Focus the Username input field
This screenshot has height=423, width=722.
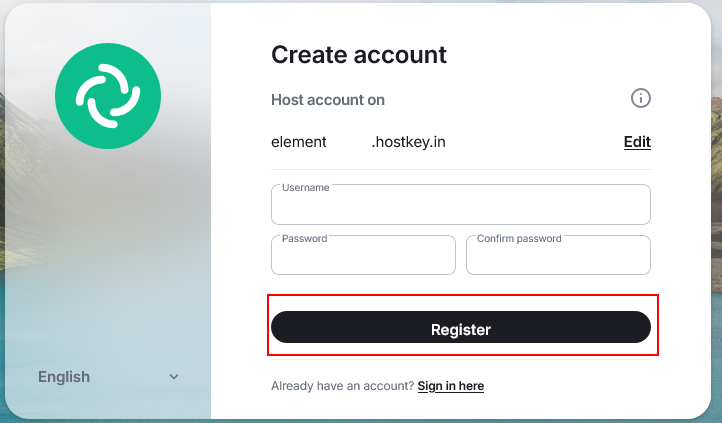point(460,208)
